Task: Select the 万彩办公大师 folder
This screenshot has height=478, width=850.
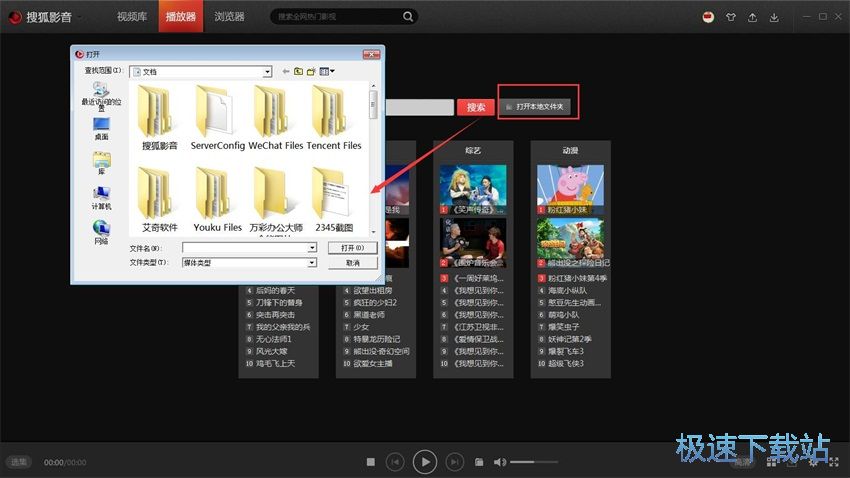Action: (275, 200)
